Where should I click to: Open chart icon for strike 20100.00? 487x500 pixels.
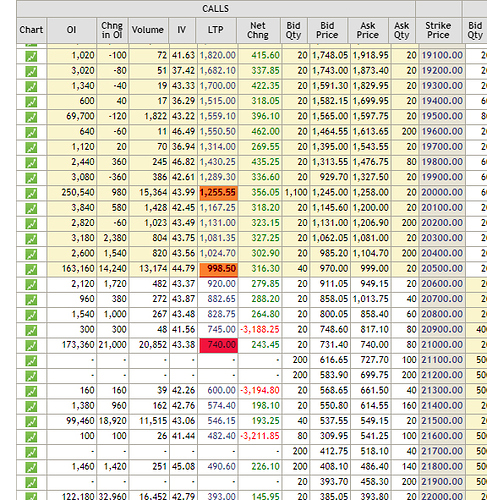31,208
